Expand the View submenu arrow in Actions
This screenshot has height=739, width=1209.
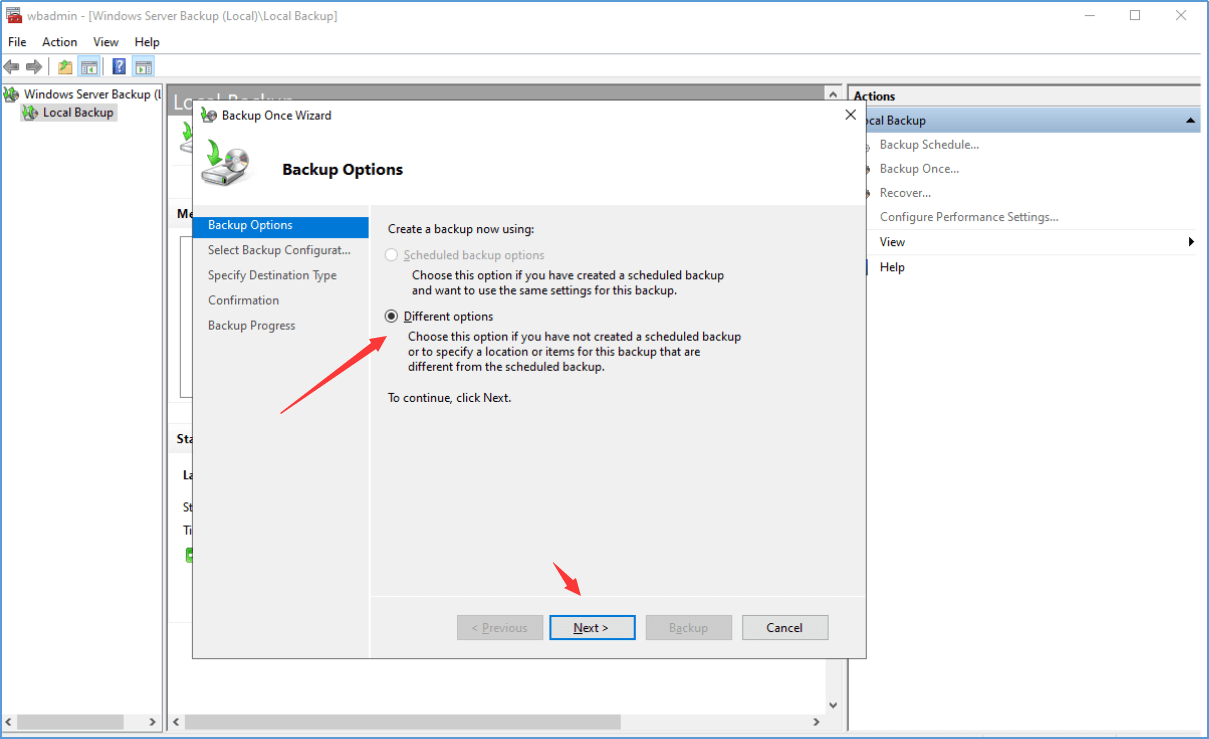pyautogui.click(x=1191, y=242)
